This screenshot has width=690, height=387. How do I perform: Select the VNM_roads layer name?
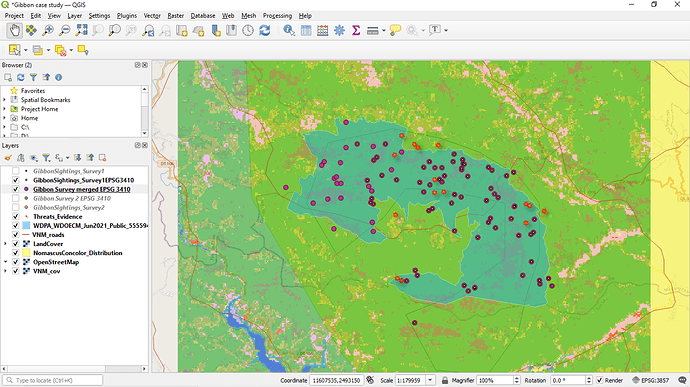point(48,235)
